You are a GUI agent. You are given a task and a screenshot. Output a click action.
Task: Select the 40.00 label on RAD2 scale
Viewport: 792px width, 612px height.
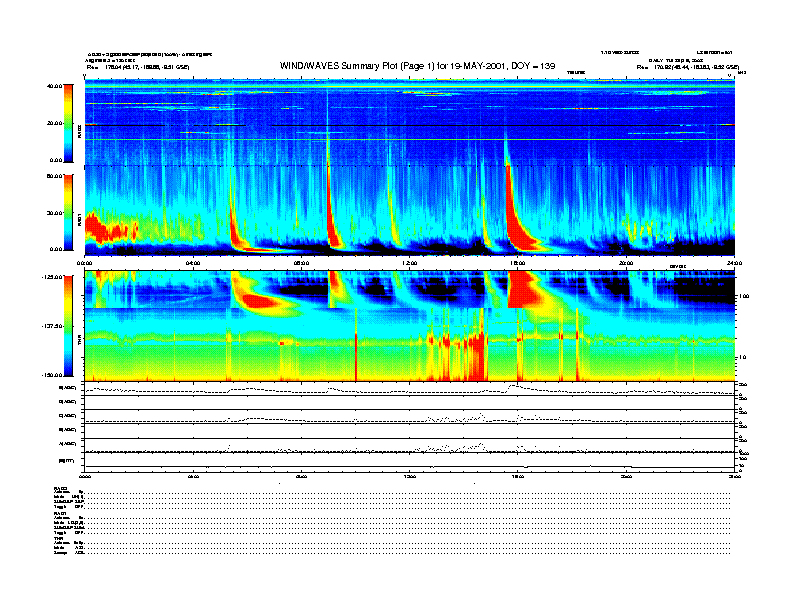55,86
